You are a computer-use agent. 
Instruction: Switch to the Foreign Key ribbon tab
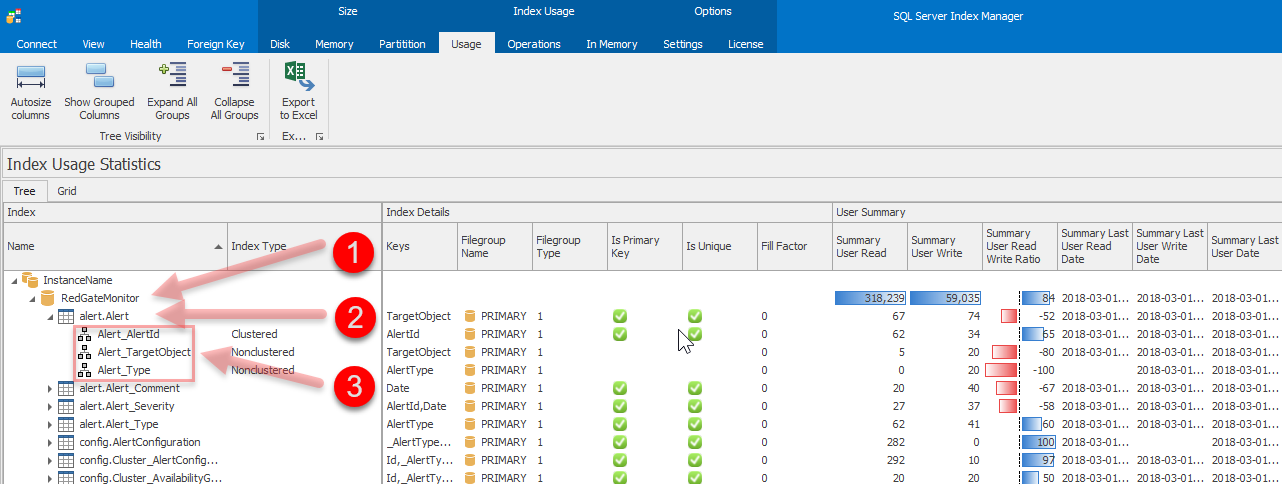[215, 44]
